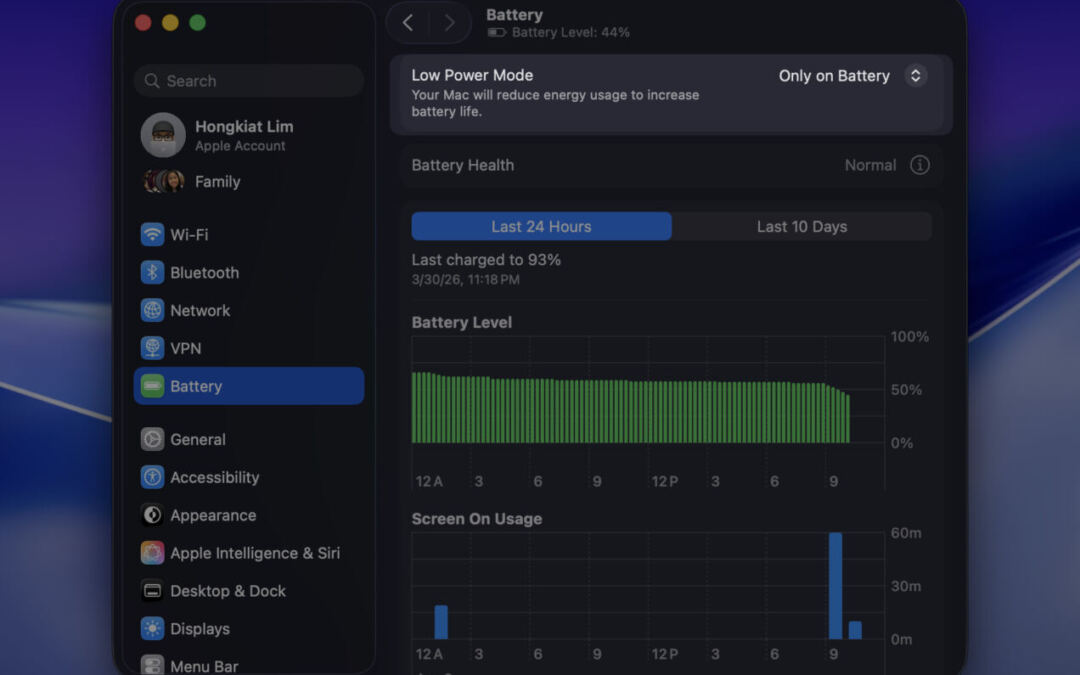
Task: Click the Displays sidebar icon
Action: click(152, 629)
